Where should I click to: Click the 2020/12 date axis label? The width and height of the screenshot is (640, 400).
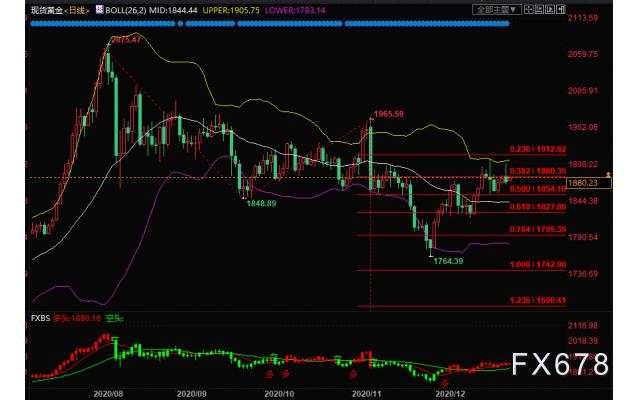pos(450,394)
